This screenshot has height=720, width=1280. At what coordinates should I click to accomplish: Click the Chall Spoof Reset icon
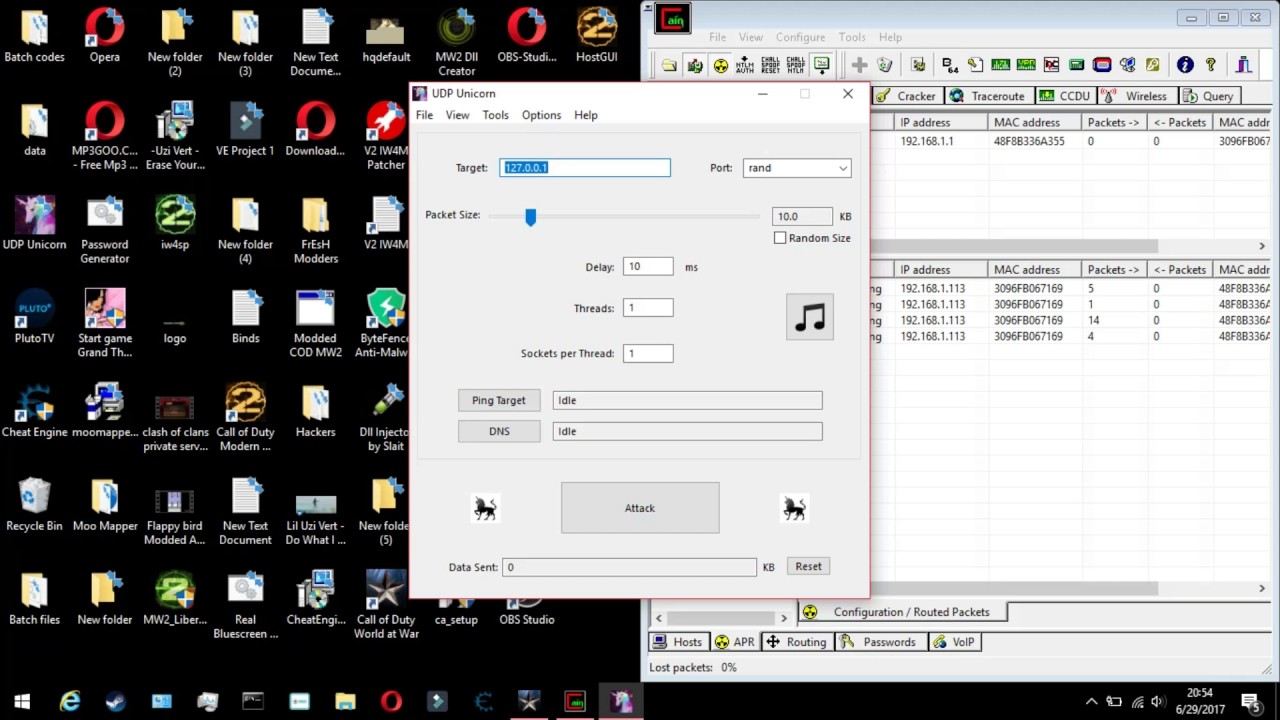point(770,65)
